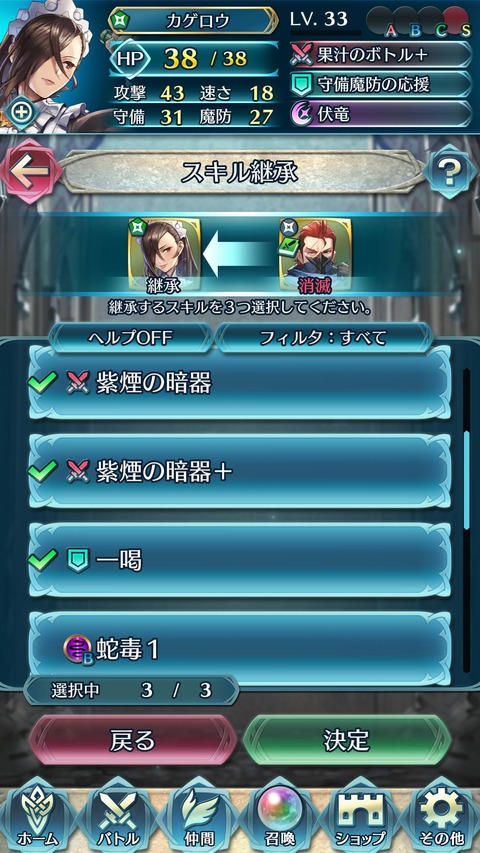Open the フィルタ：すべて filter dropdown
Viewport: 480px width, 853px height.
click(x=324, y=338)
